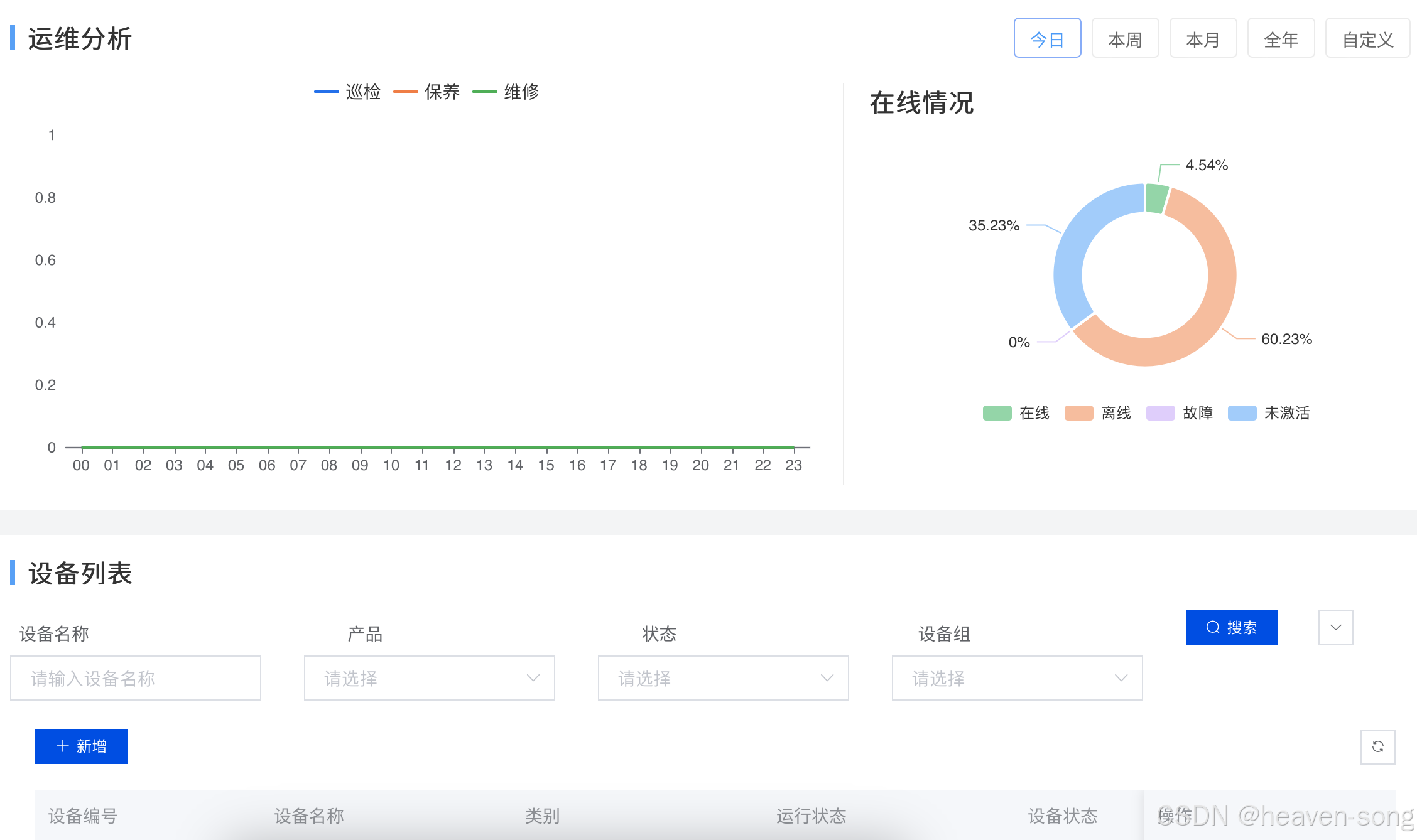The height and width of the screenshot is (840, 1417).
Task: Open the 产品 dropdown
Action: point(429,678)
